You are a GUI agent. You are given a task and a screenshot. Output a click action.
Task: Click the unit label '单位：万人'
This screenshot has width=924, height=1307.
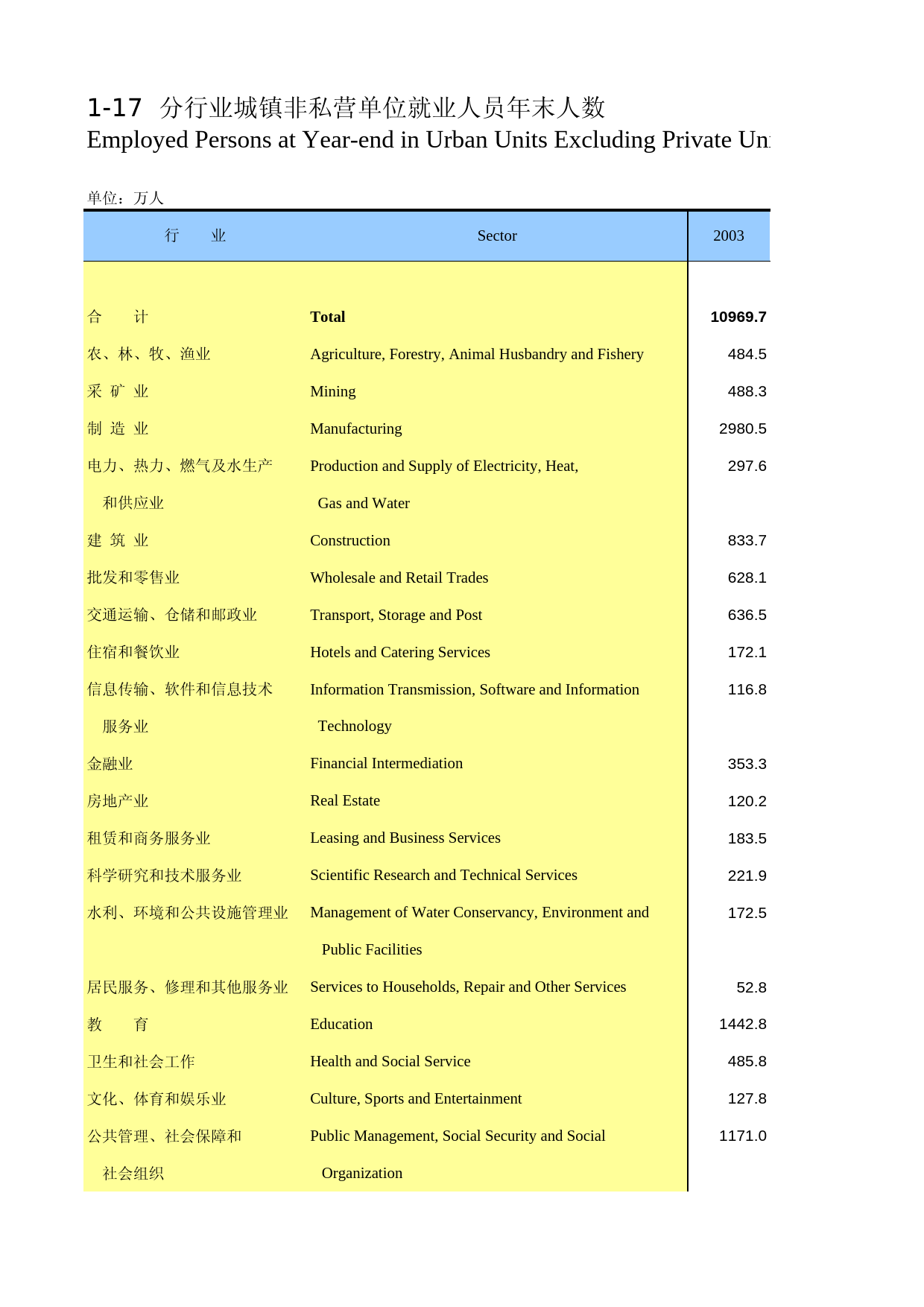tap(125, 197)
